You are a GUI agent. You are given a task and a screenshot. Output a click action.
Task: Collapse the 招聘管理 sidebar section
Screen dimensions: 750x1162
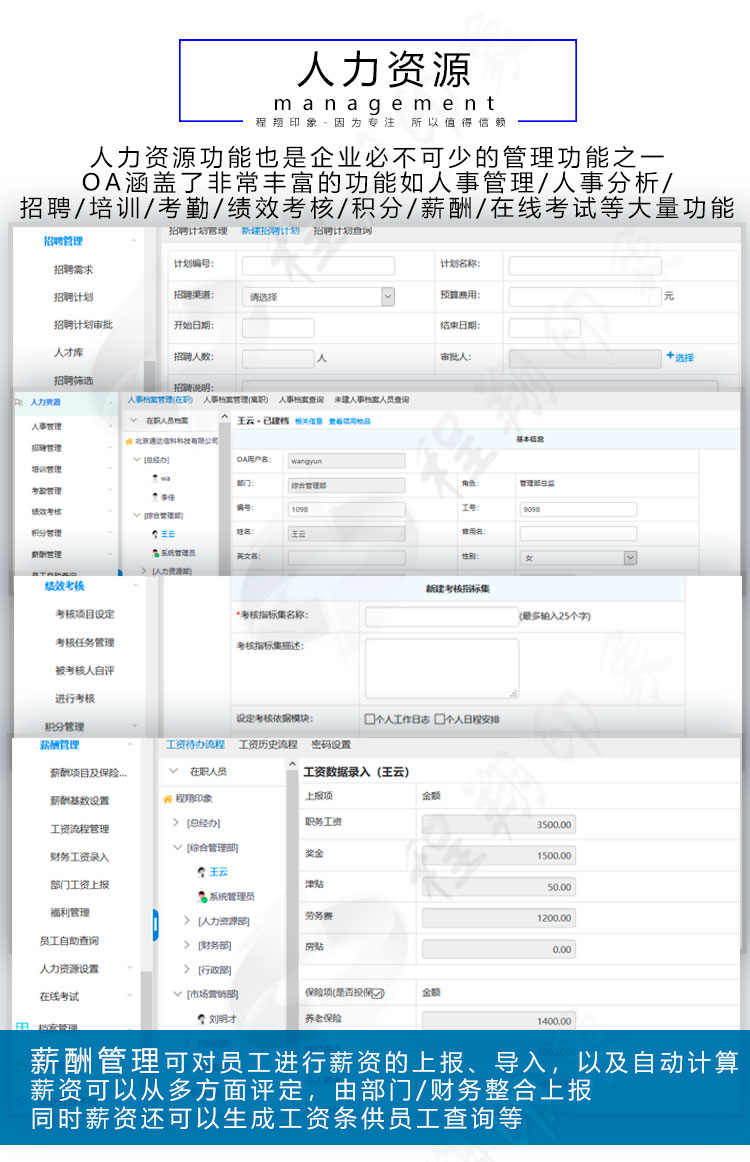[x=134, y=241]
